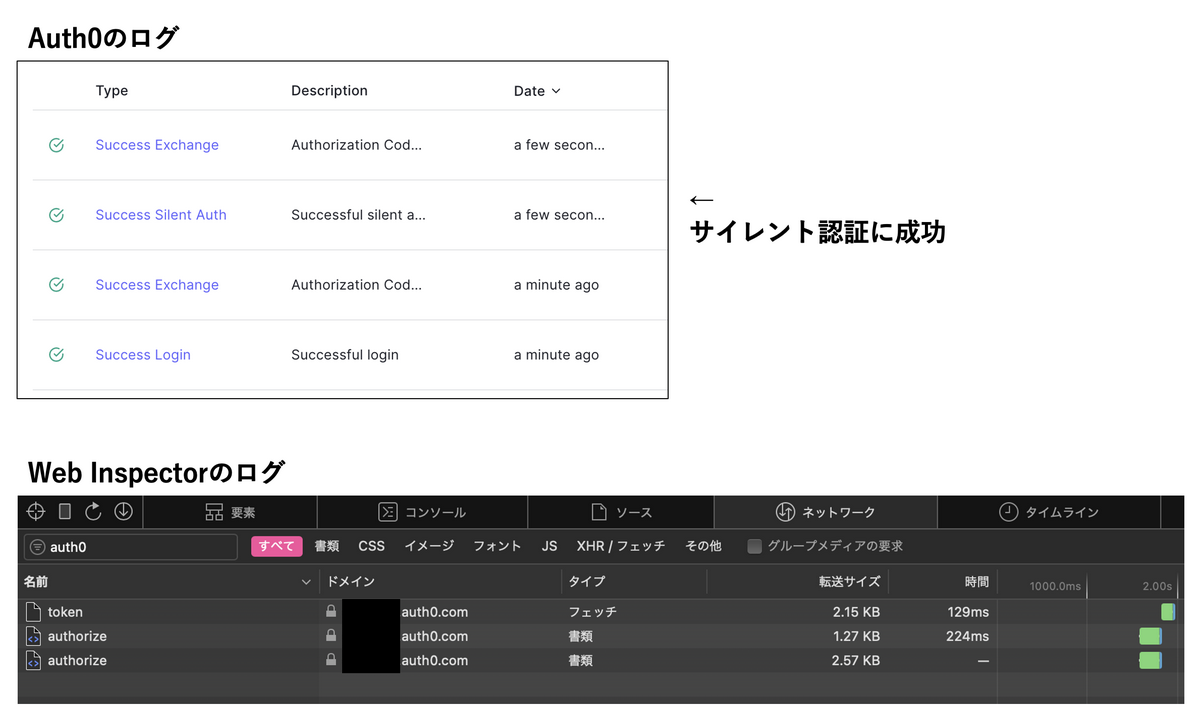The height and width of the screenshot is (712, 1200).
Task: Click the document icon of the token request
Action: [33, 612]
